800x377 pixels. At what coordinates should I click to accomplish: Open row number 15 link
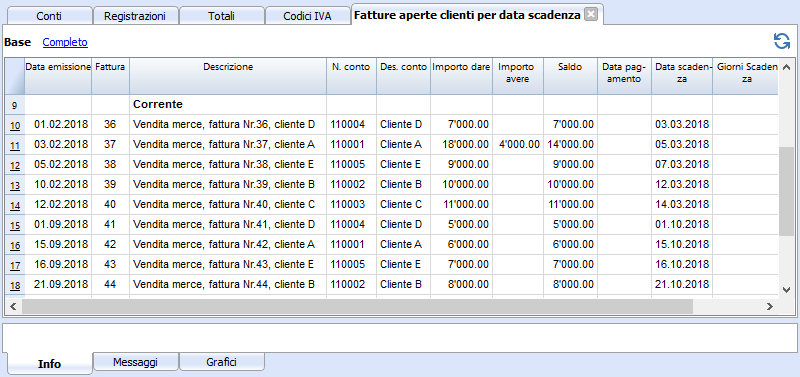(15, 225)
